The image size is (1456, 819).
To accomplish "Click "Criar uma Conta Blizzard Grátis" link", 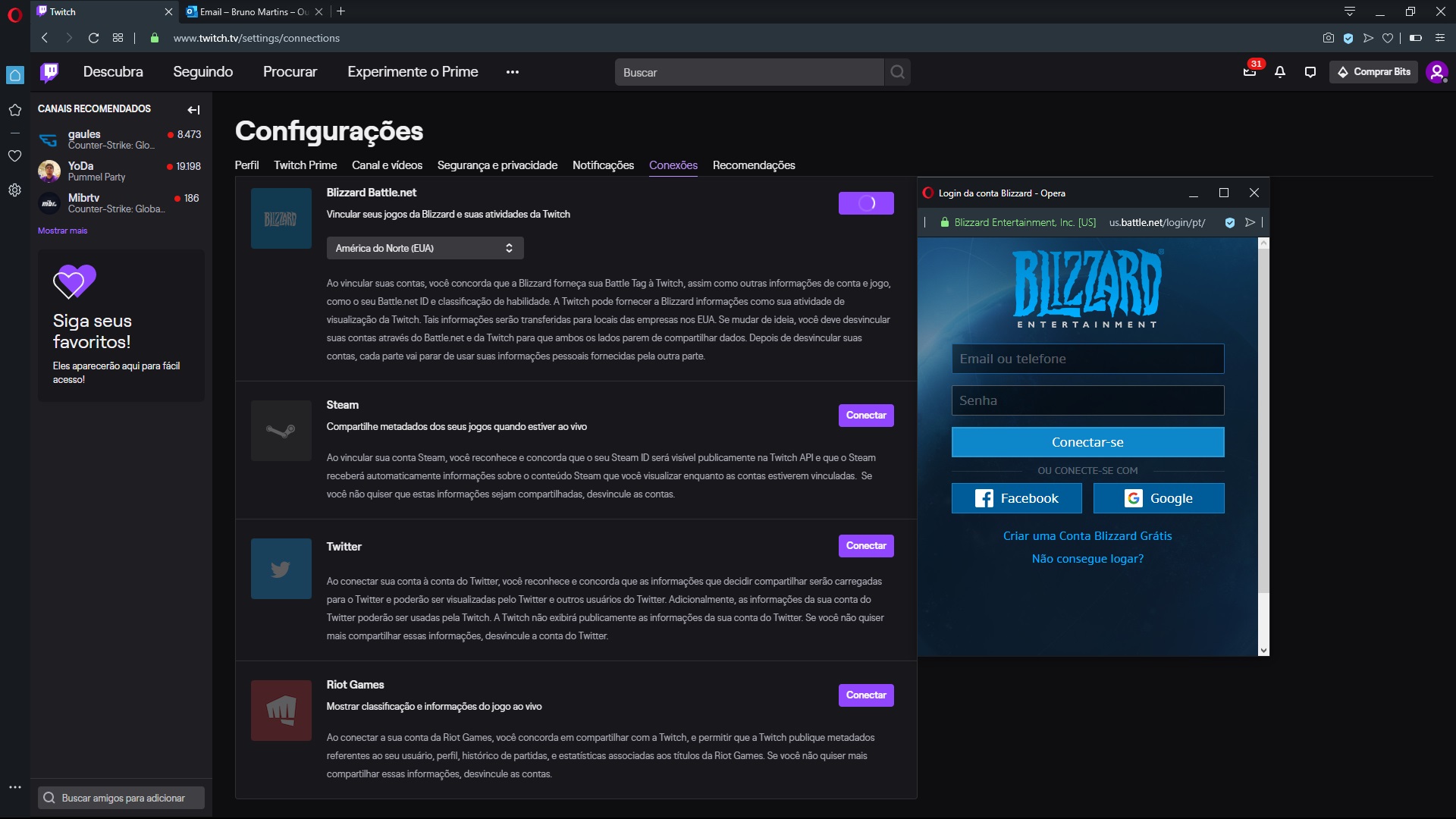I will (x=1087, y=535).
